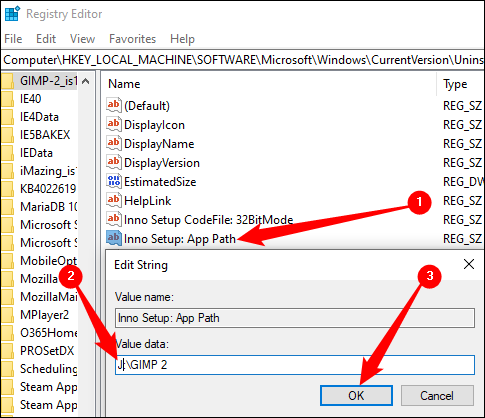Open the File menu
The image size is (485, 418).
click(x=13, y=39)
